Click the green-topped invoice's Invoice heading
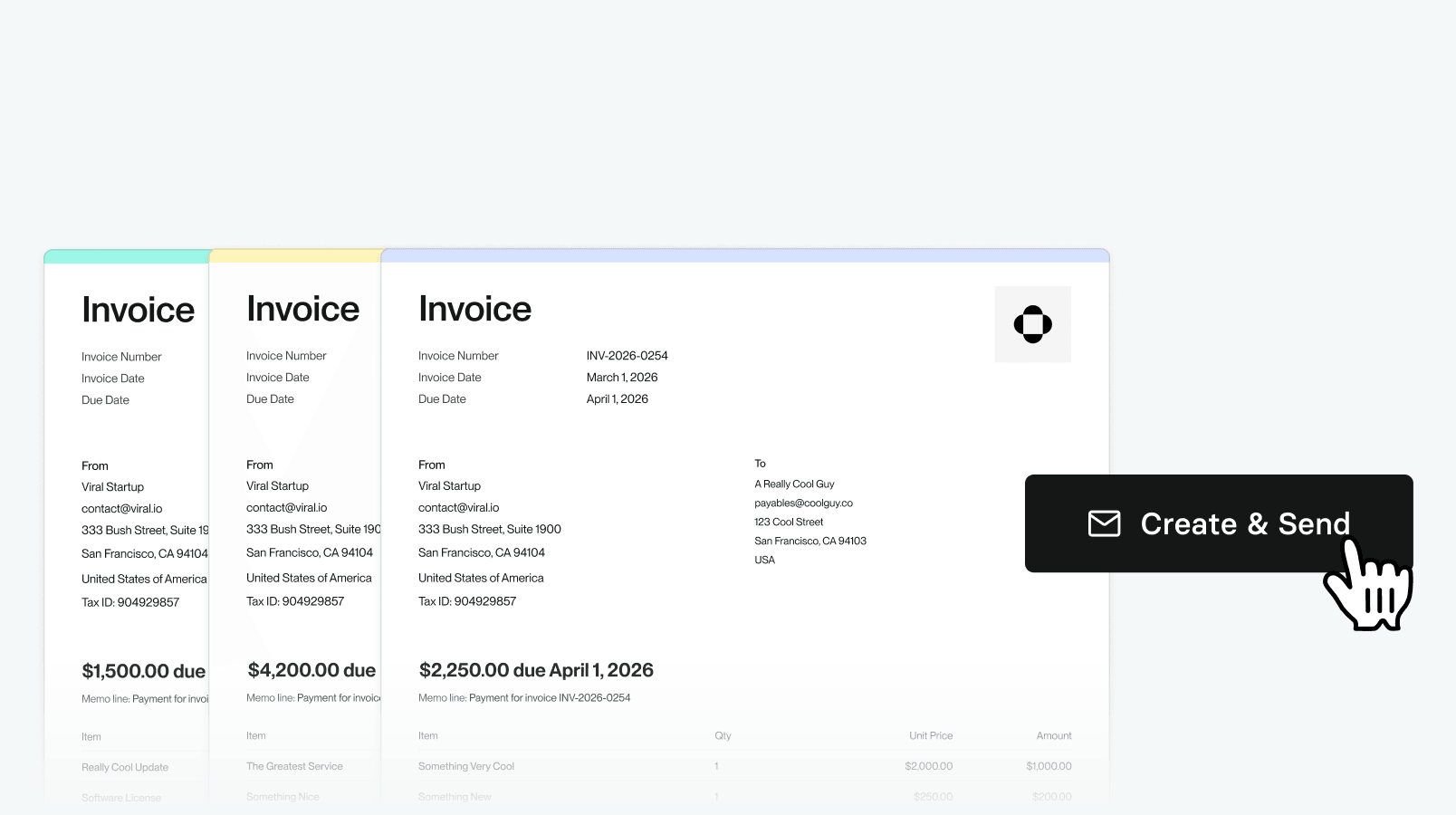 [138, 310]
